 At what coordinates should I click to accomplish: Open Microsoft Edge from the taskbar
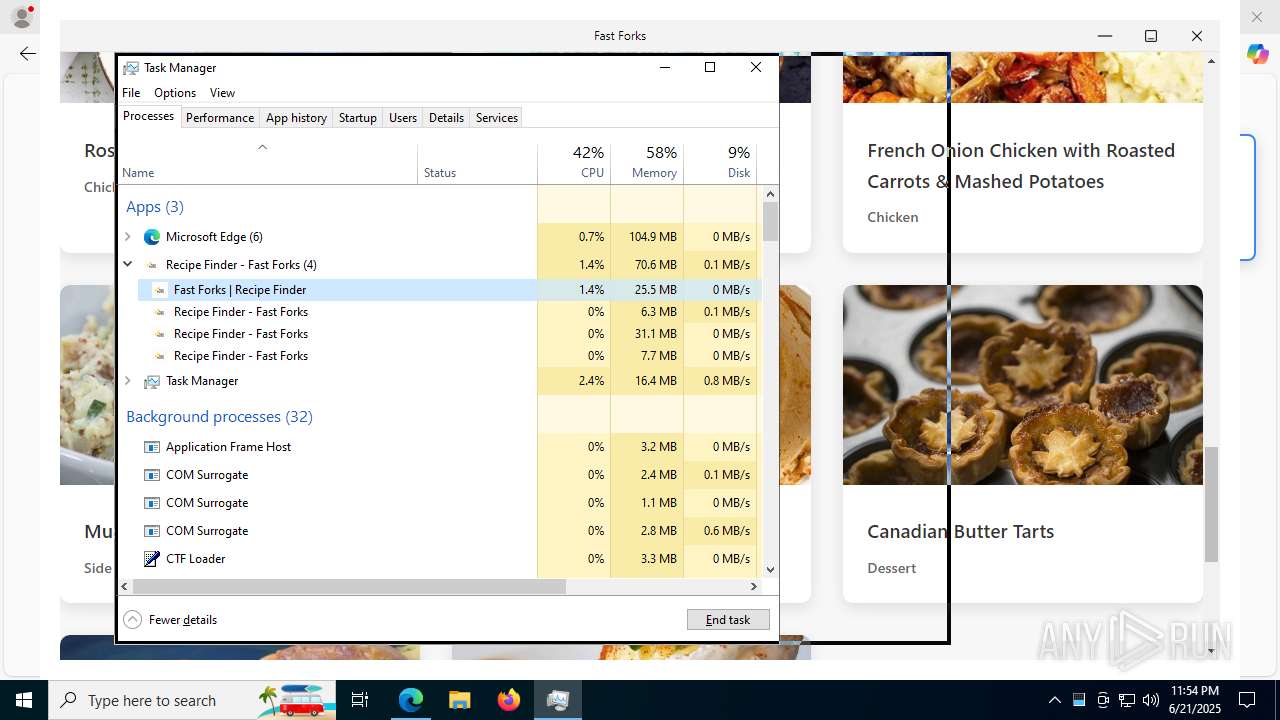pyautogui.click(x=411, y=700)
